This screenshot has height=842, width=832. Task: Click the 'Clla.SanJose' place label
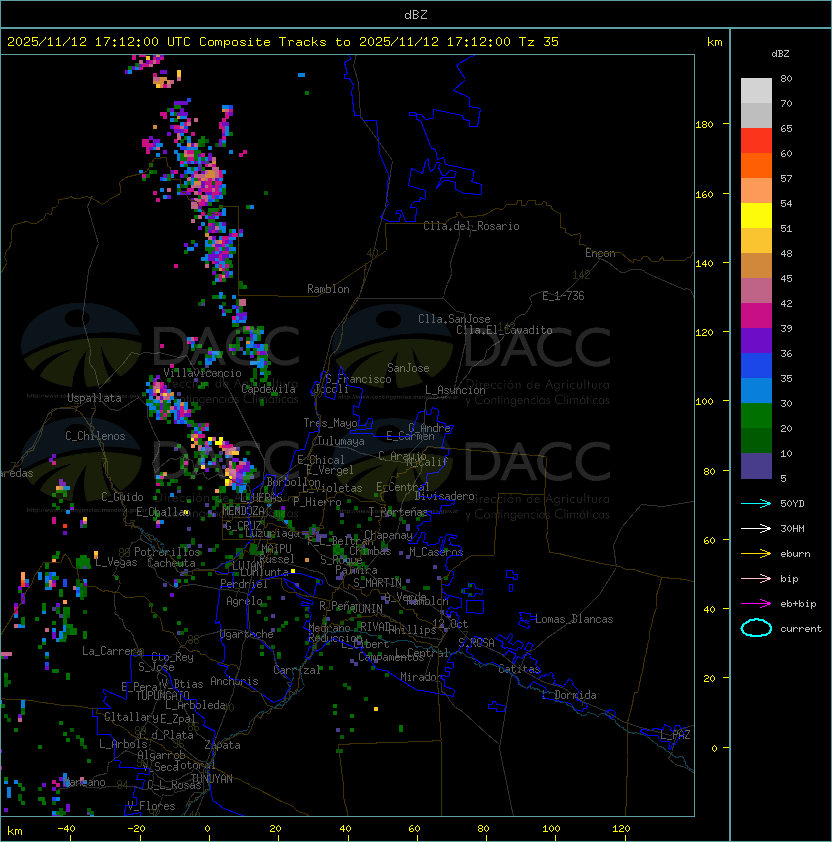[x=454, y=319]
